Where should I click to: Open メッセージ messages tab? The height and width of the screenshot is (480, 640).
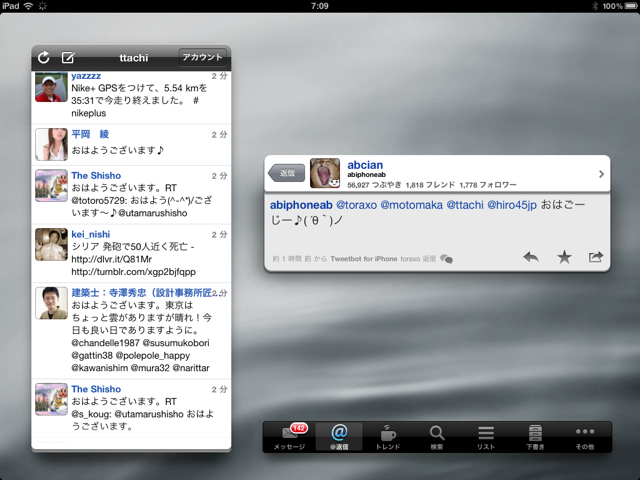click(289, 437)
